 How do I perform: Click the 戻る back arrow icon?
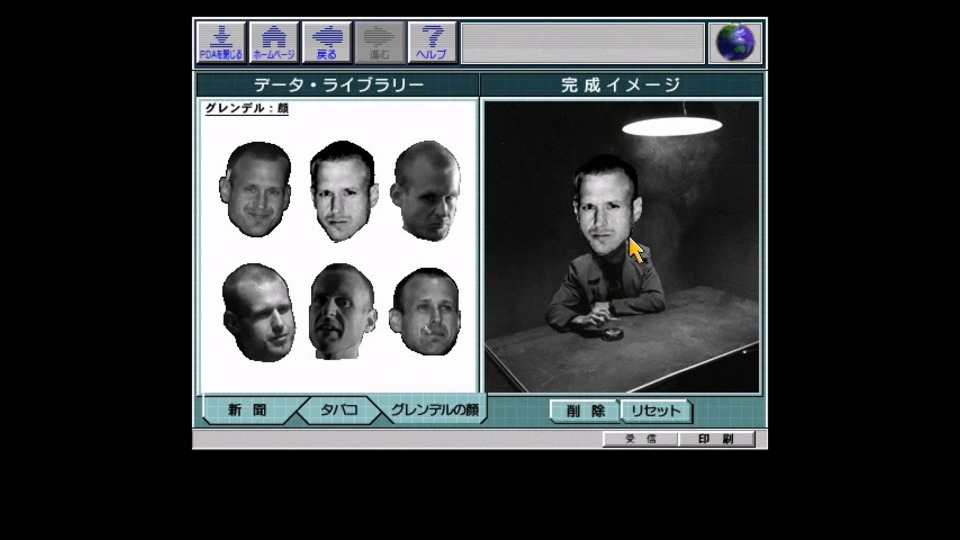pos(326,42)
